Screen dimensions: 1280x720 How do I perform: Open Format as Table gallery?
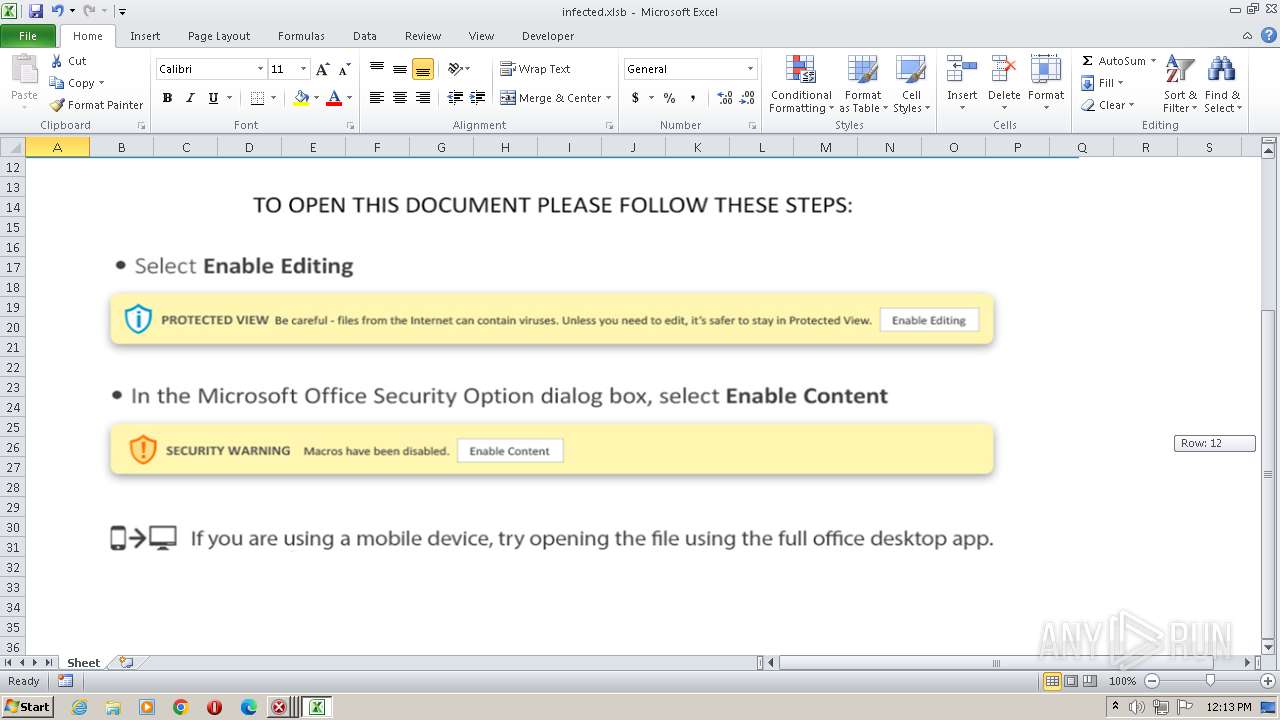click(x=863, y=84)
